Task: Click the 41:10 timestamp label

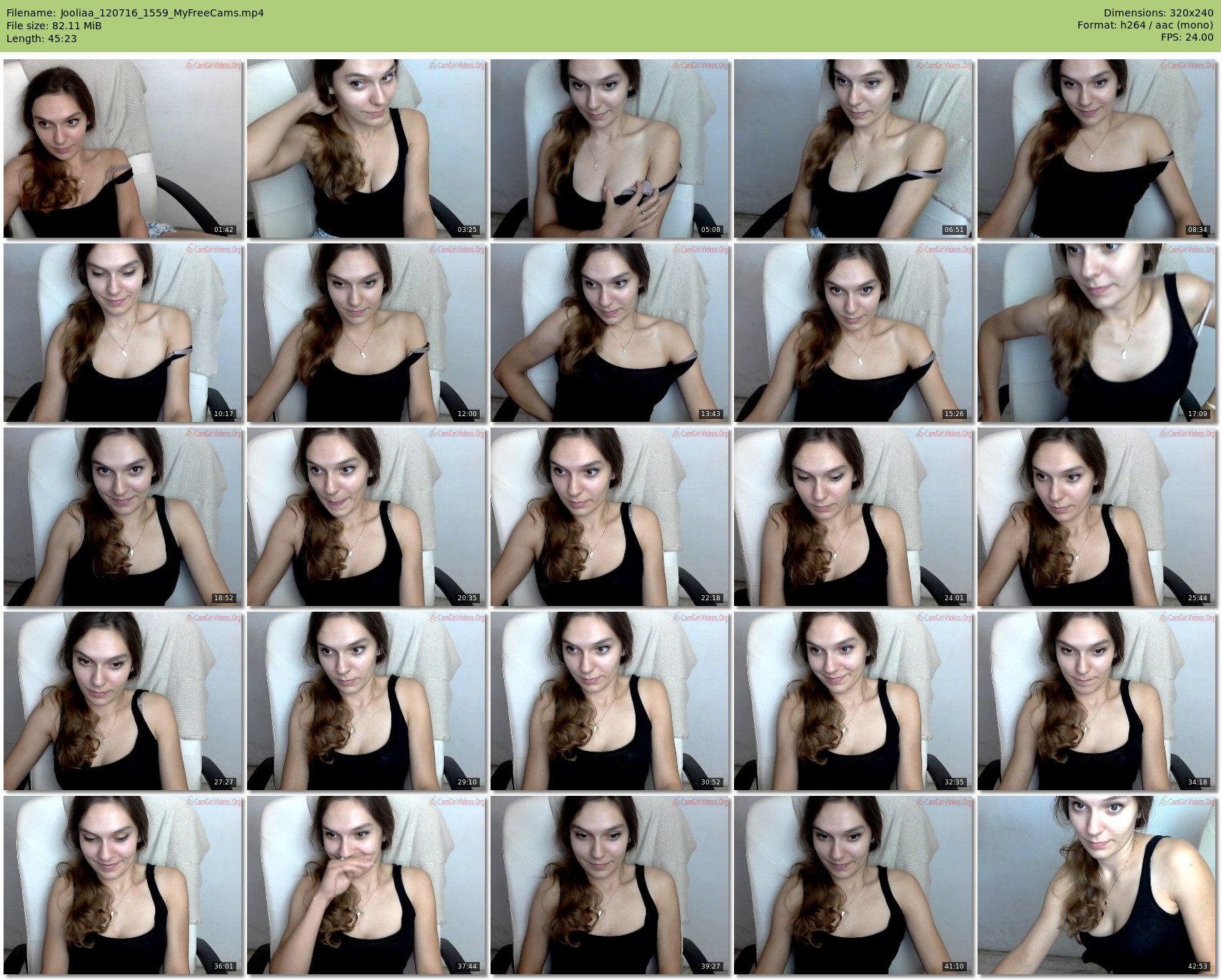Action: pos(953,966)
